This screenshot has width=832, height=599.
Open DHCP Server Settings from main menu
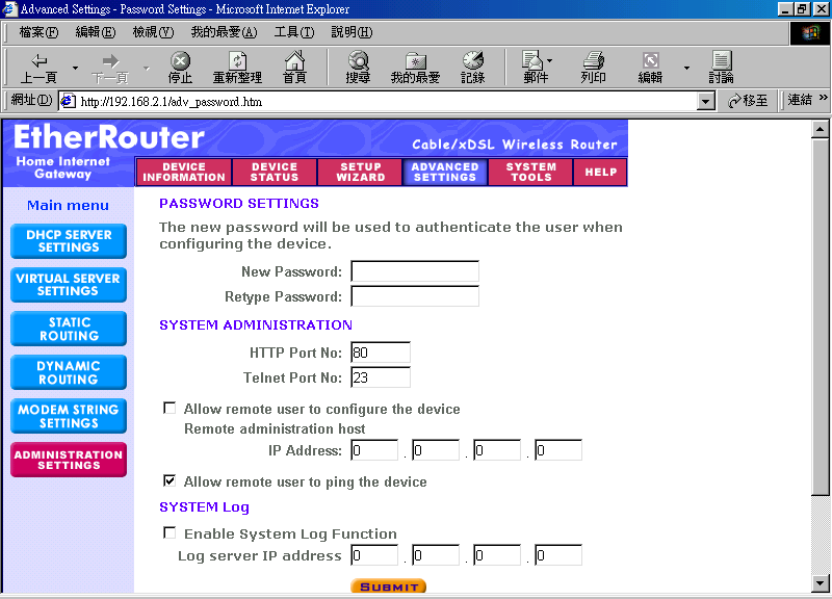pos(68,241)
